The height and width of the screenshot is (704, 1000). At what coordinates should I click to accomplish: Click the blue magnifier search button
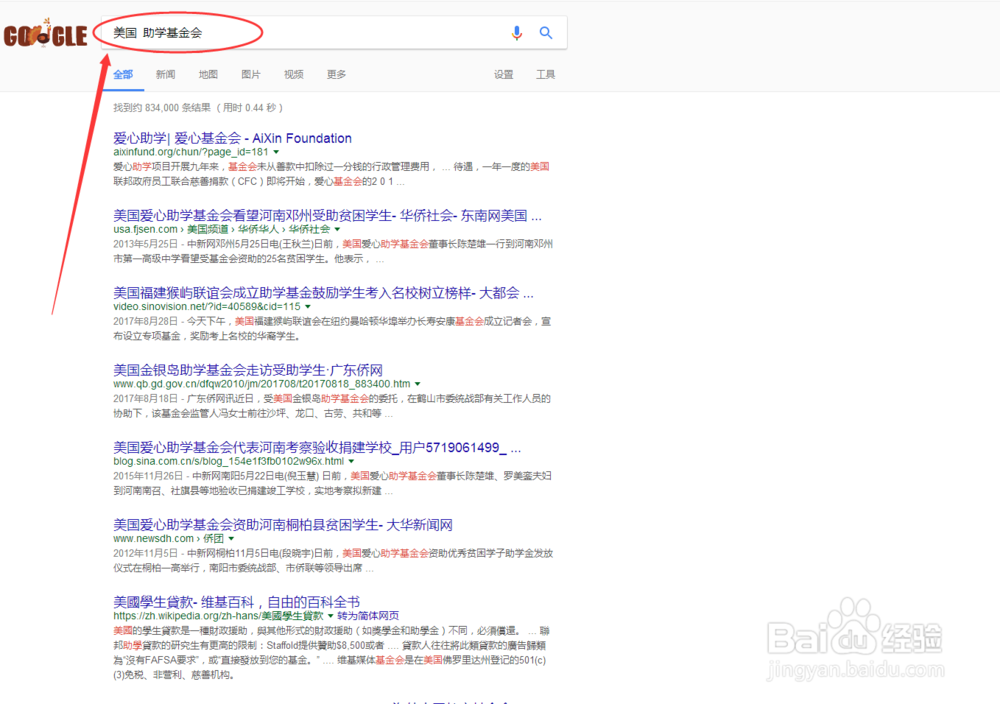[546, 33]
